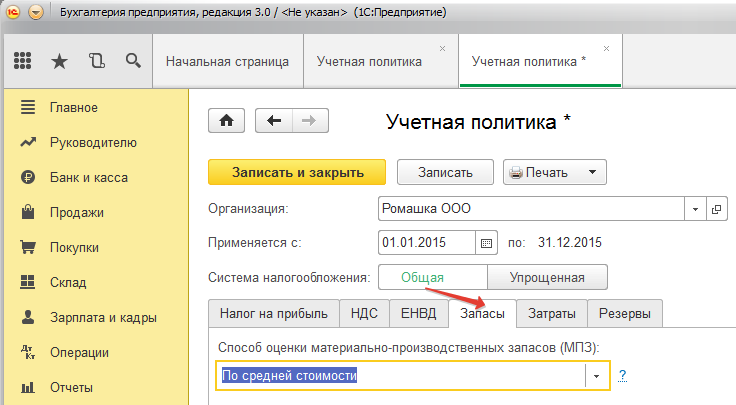Image resolution: width=736 pixels, height=405 pixels.
Task: Close the first Учетная политика tab
Action: pyautogui.click(x=443, y=48)
